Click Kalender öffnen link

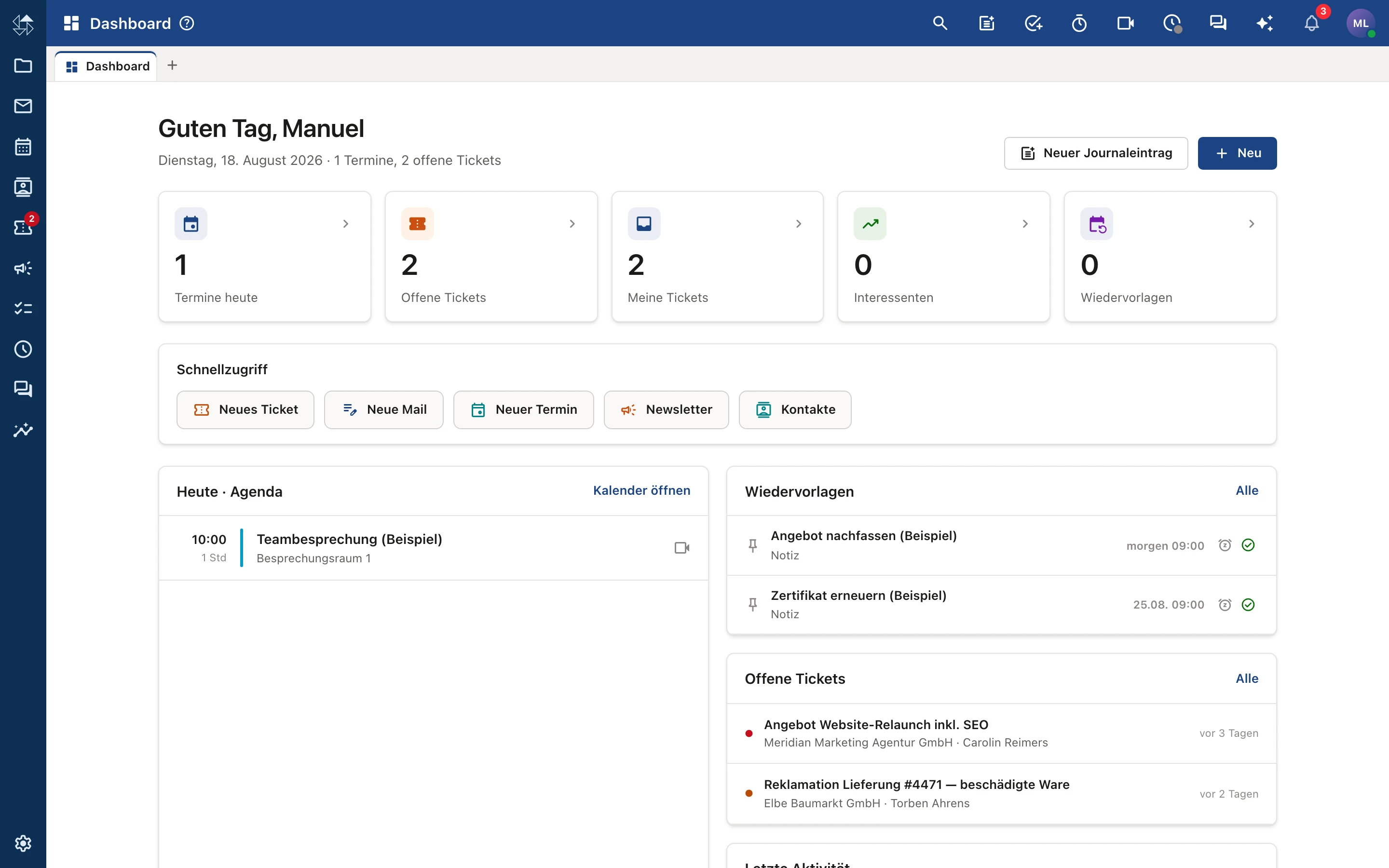(x=642, y=491)
